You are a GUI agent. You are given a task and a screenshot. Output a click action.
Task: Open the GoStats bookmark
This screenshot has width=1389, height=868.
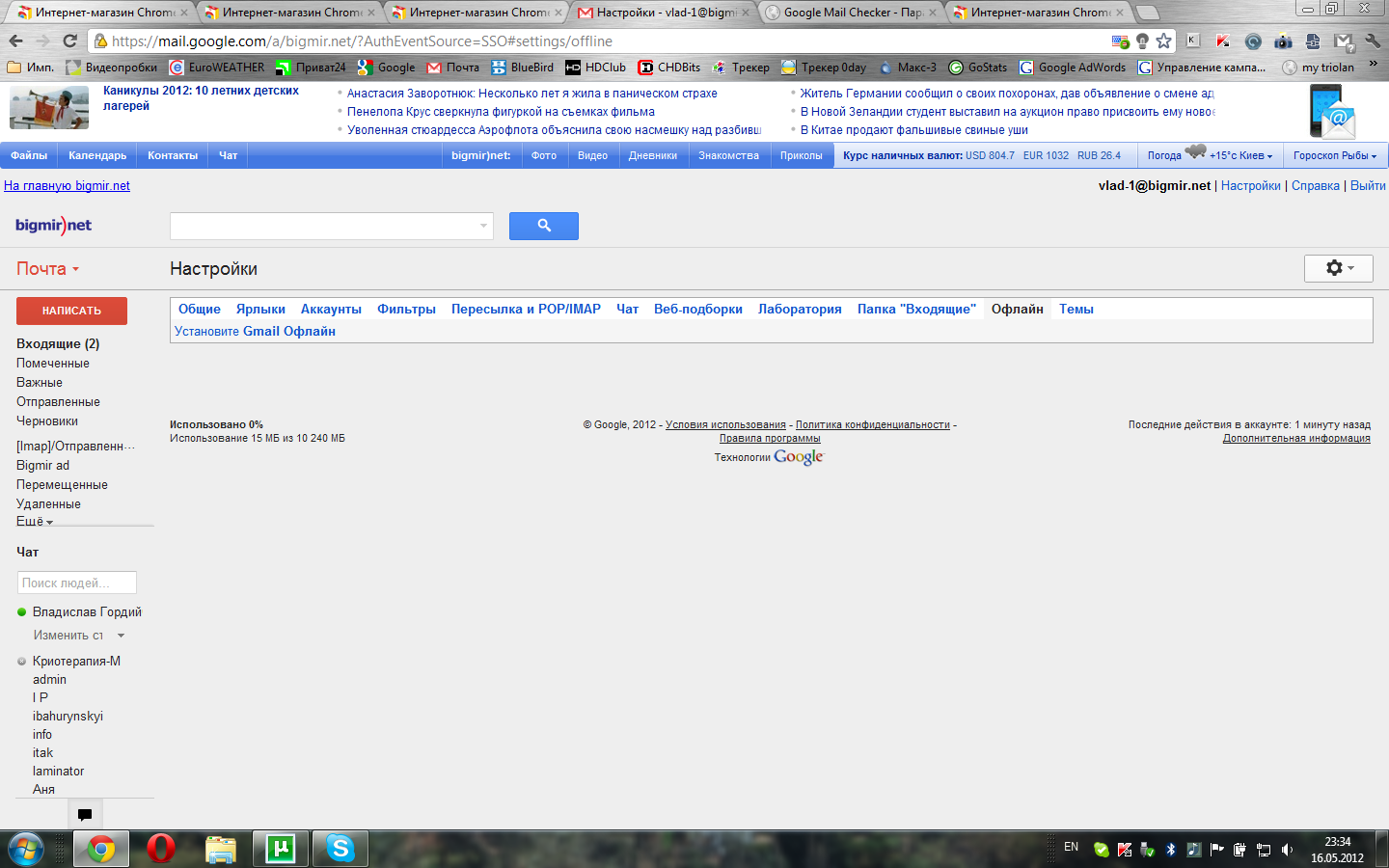pyautogui.click(x=978, y=68)
